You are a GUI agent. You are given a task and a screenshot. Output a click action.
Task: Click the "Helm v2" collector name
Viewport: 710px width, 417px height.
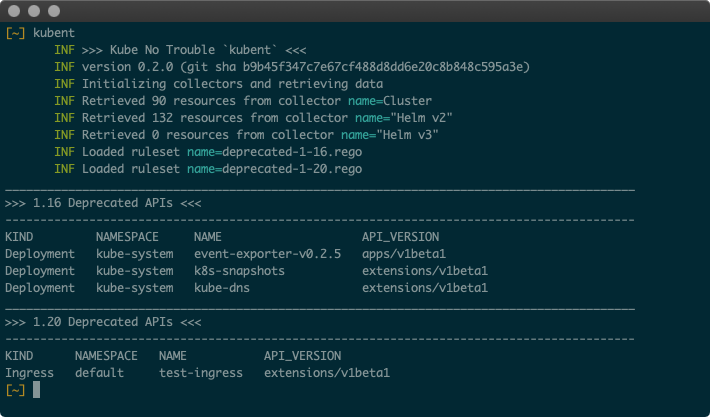[x=424, y=118]
